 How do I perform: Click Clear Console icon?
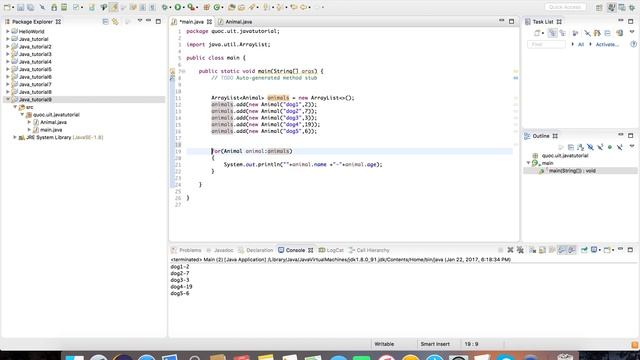(532, 250)
